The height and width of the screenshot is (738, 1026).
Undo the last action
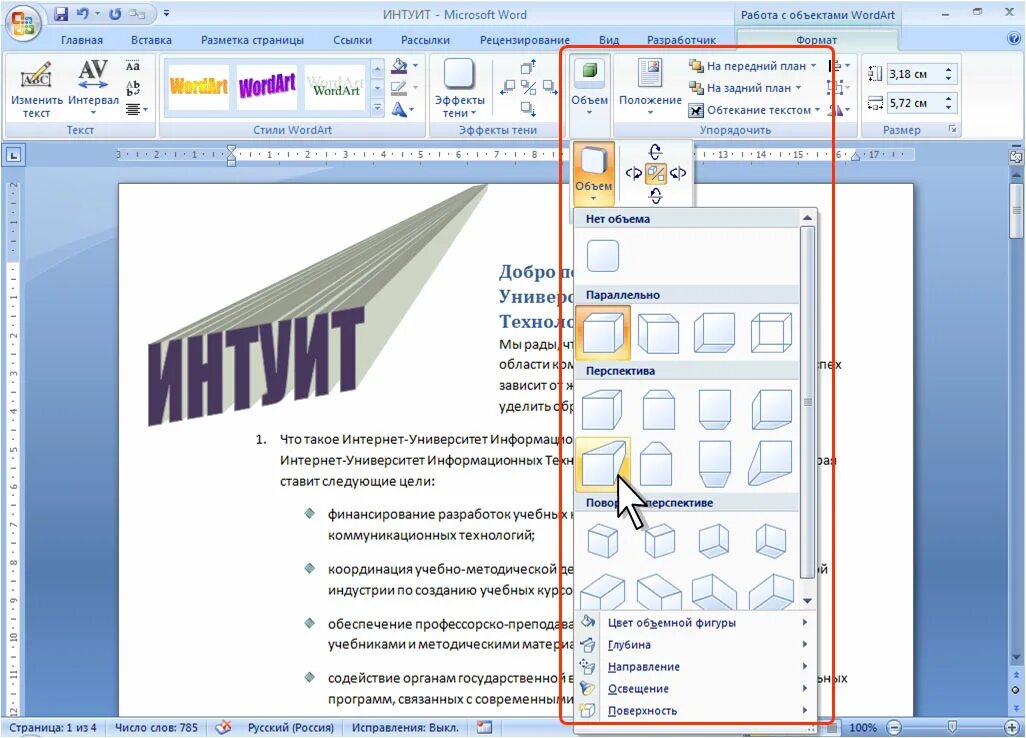(x=82, y=14)
